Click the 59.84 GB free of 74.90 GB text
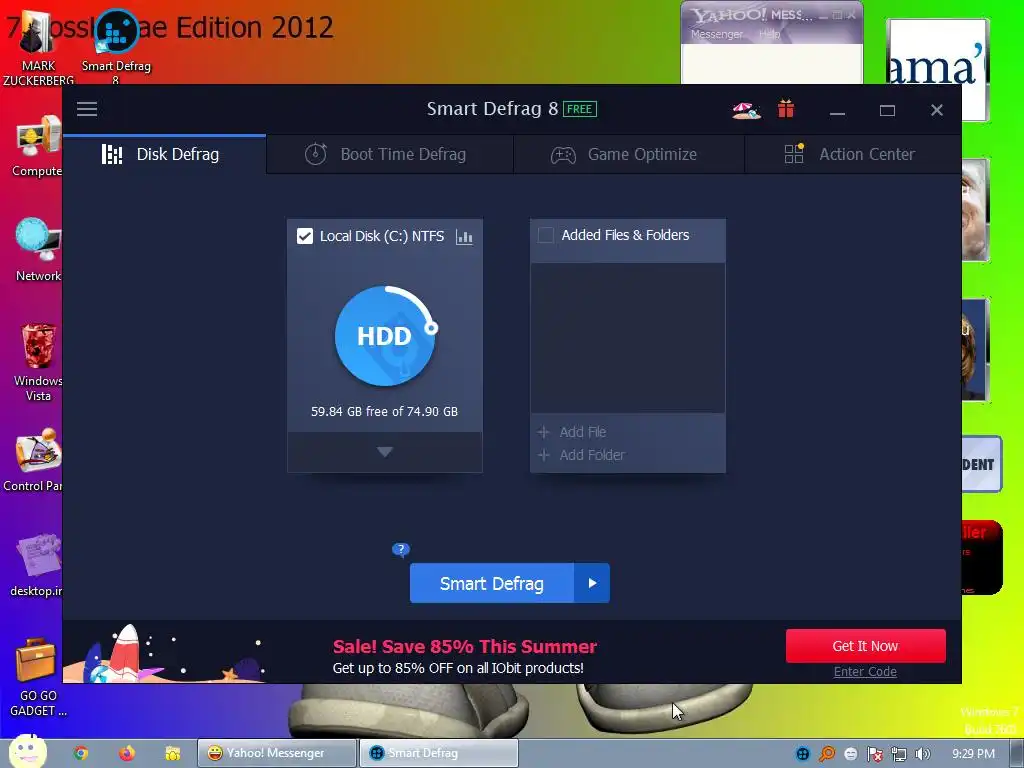1024x768 pixels. pyautogui.click(x=384, y=411)
